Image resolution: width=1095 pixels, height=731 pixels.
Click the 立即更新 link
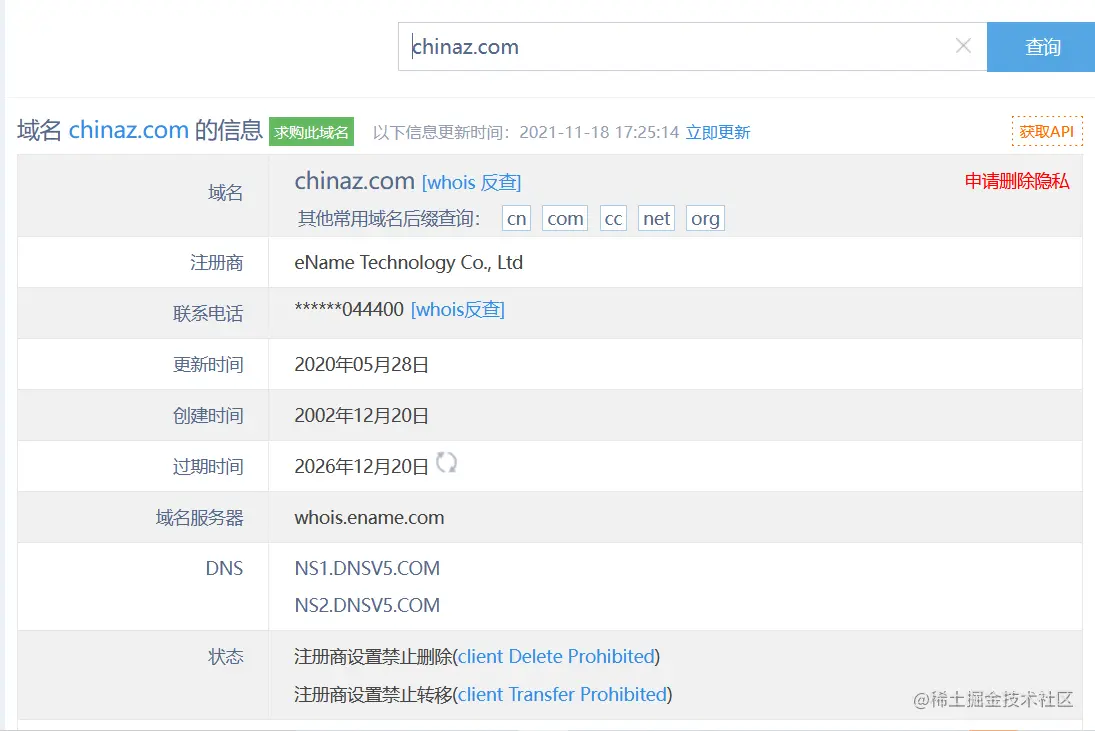point(718,133)
